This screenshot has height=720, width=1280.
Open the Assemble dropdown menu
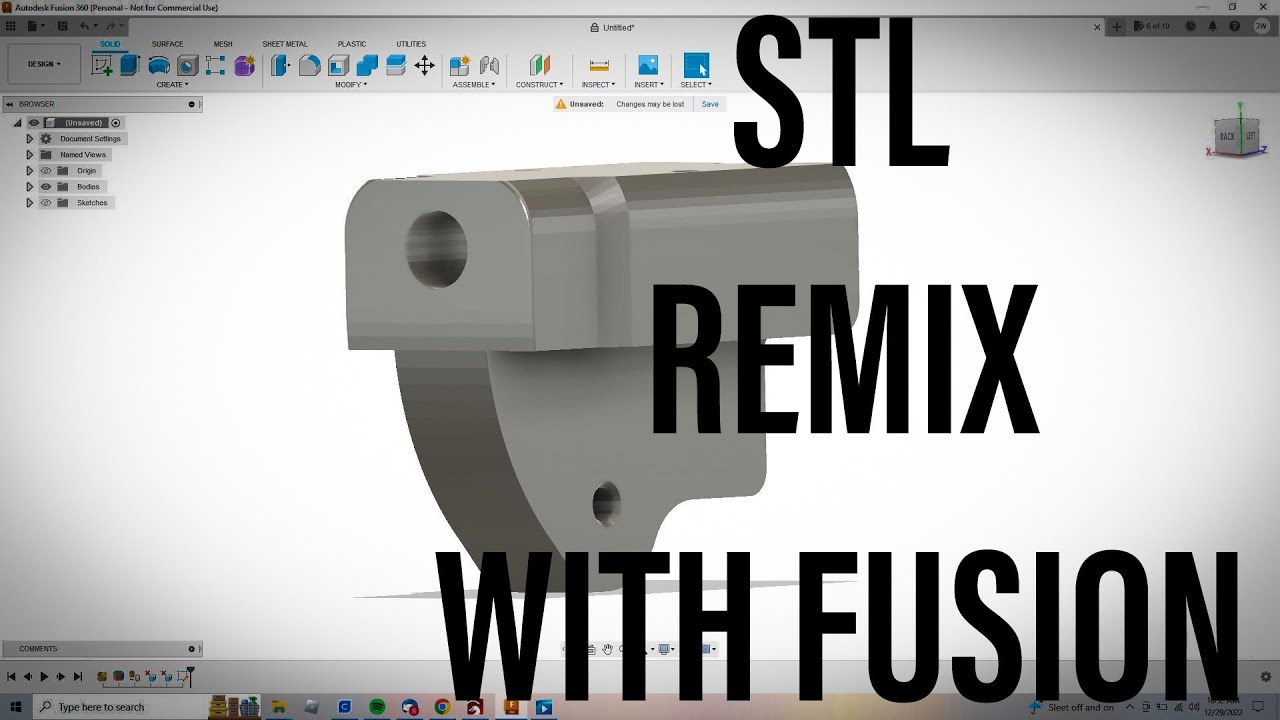474,85
